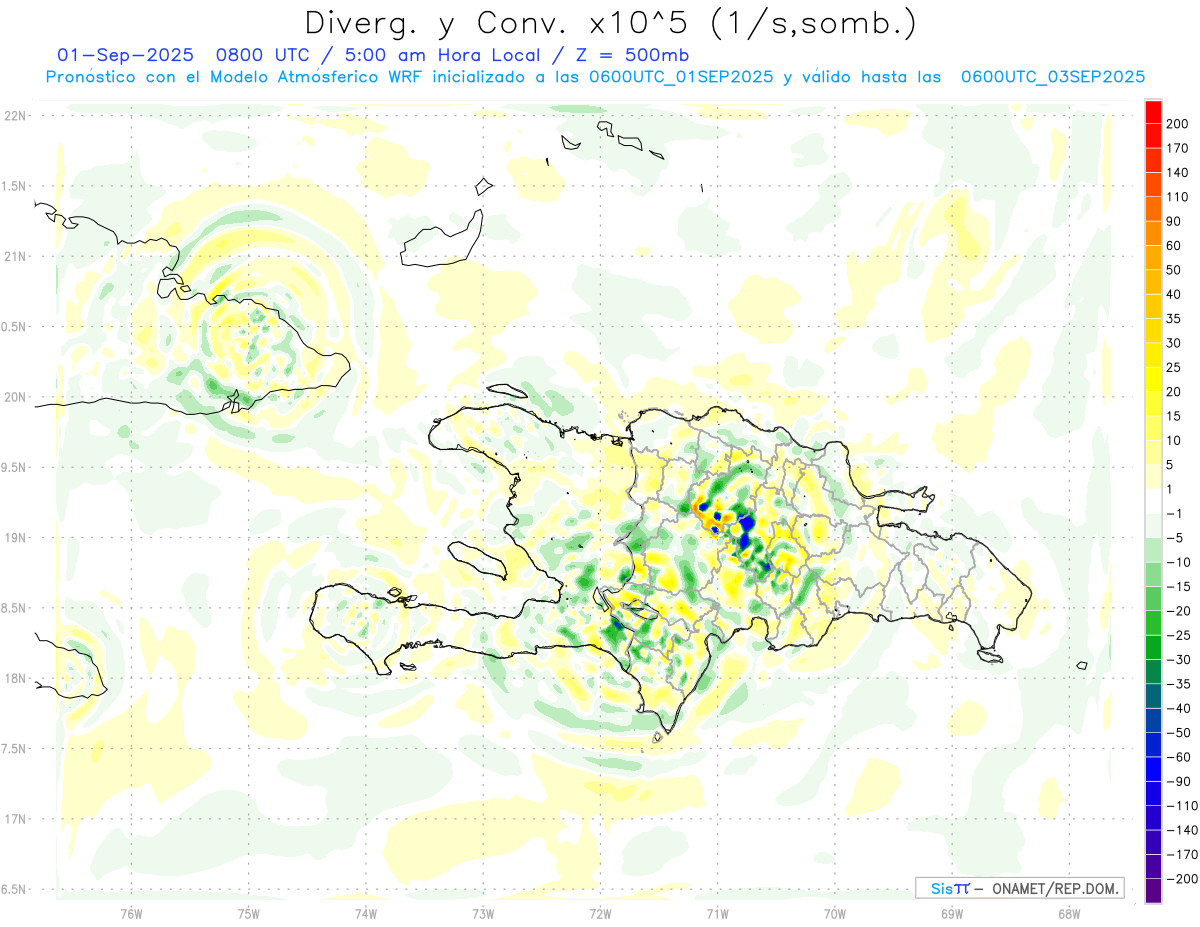Click the 1.5N latitude axis label

coord(14,186)
